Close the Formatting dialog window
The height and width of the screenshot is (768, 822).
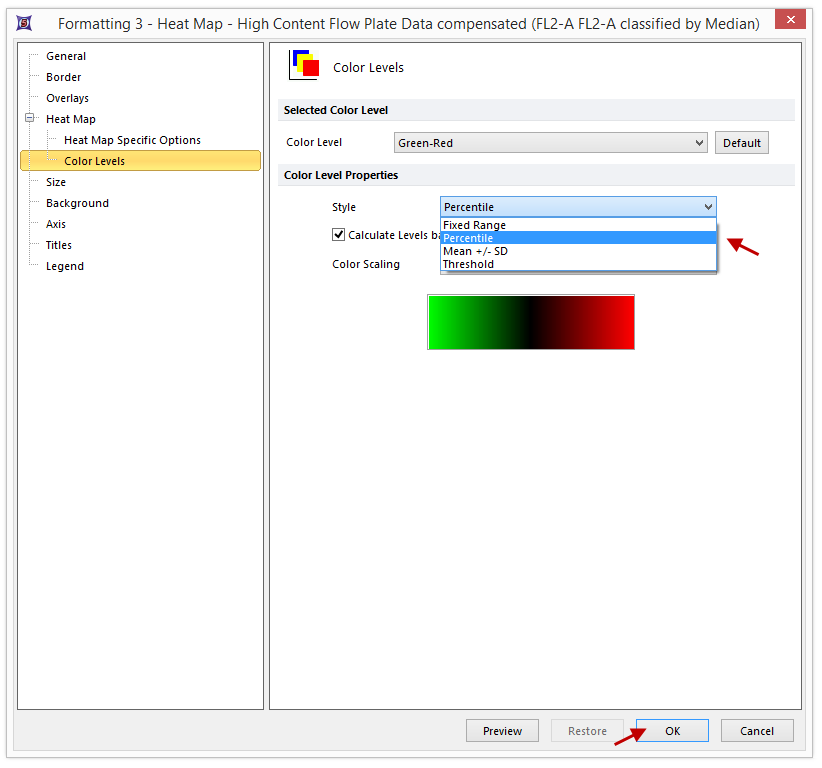pyautogui.click(x=791, y=21)
